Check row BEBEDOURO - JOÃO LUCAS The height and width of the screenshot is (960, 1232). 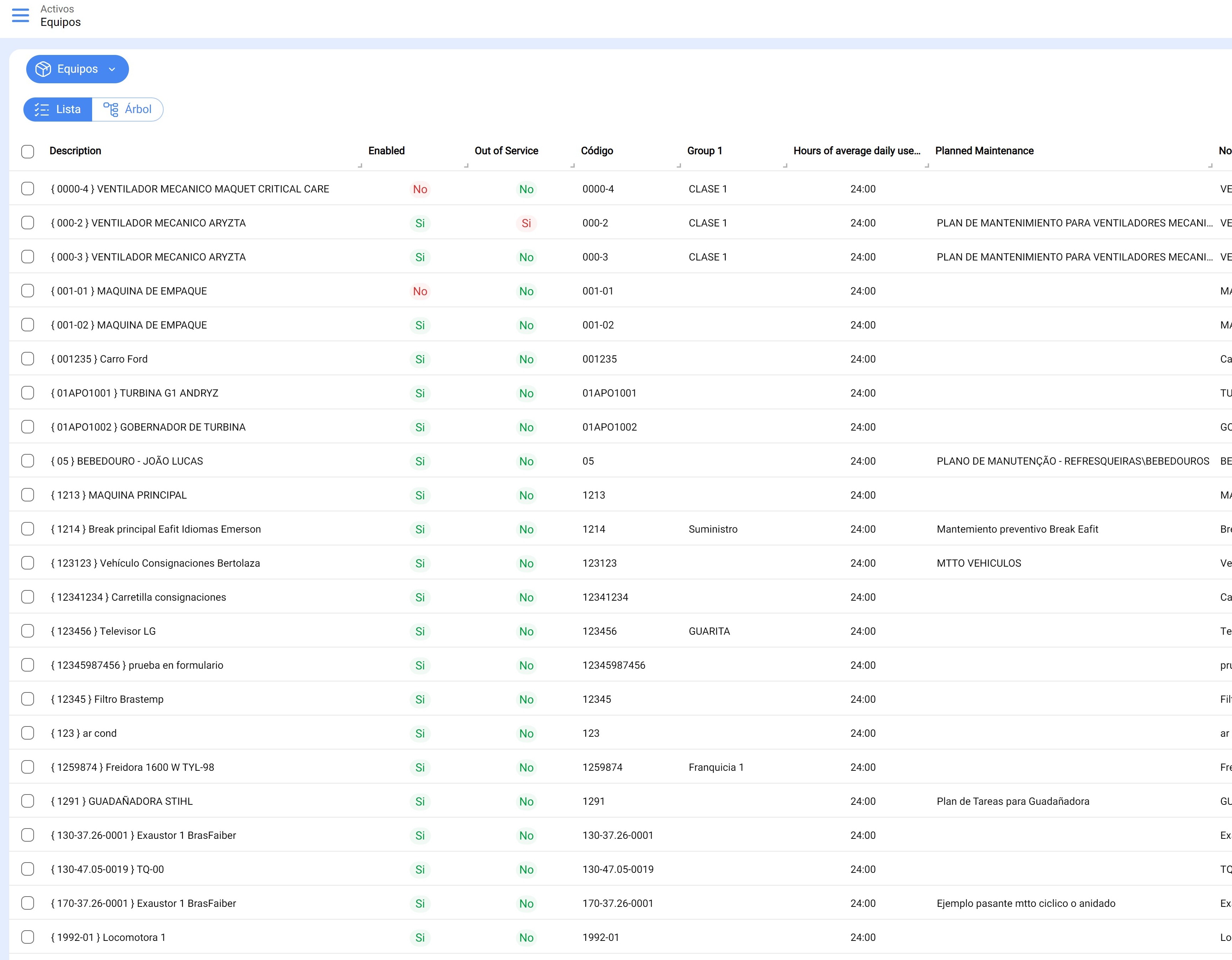28,461
